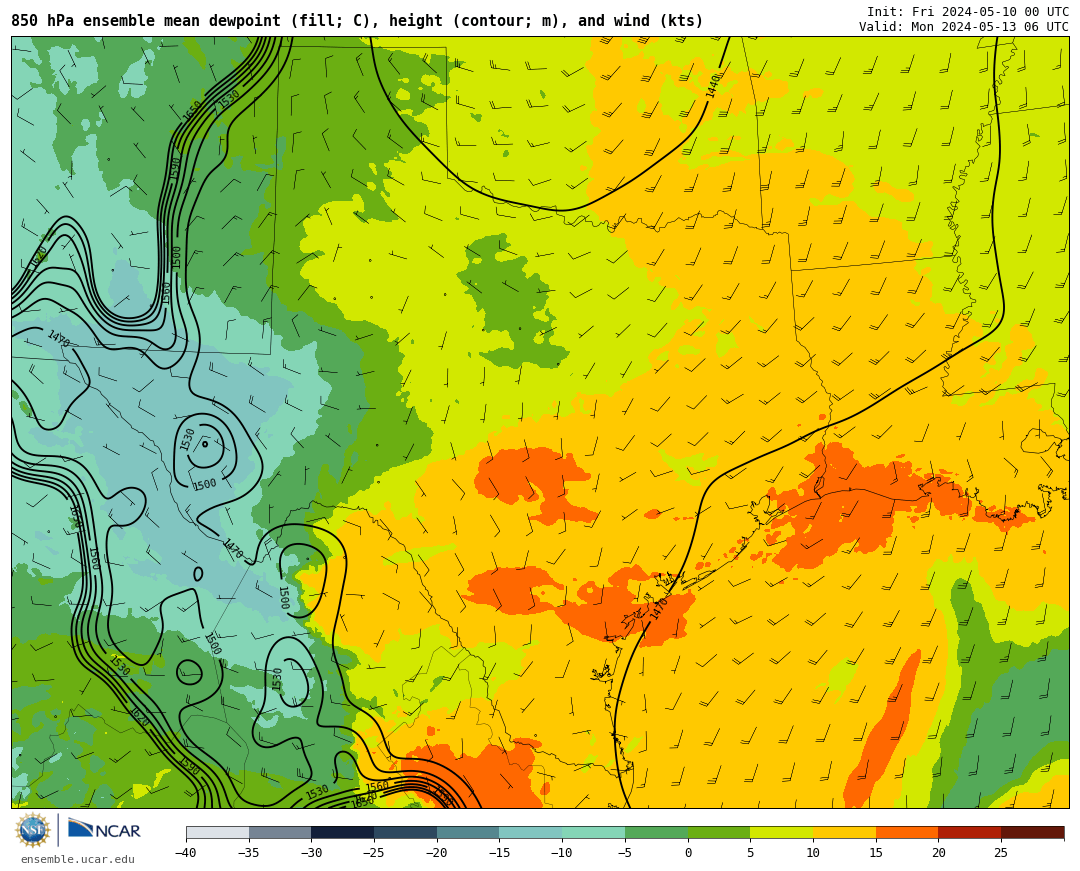Click the 0 colorbar tick label
Viewport: 1080px width, 871px height.
tap(688, 852)
